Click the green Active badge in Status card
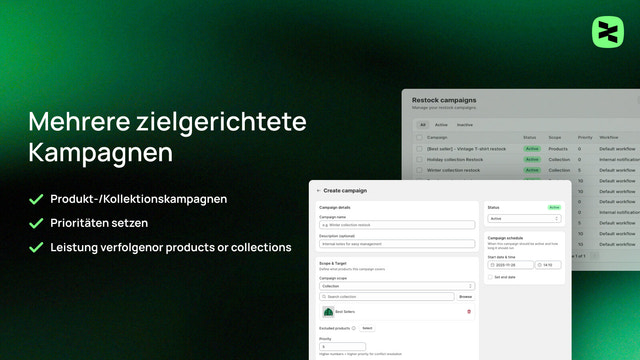640x360 pixels. click(554, 207)
